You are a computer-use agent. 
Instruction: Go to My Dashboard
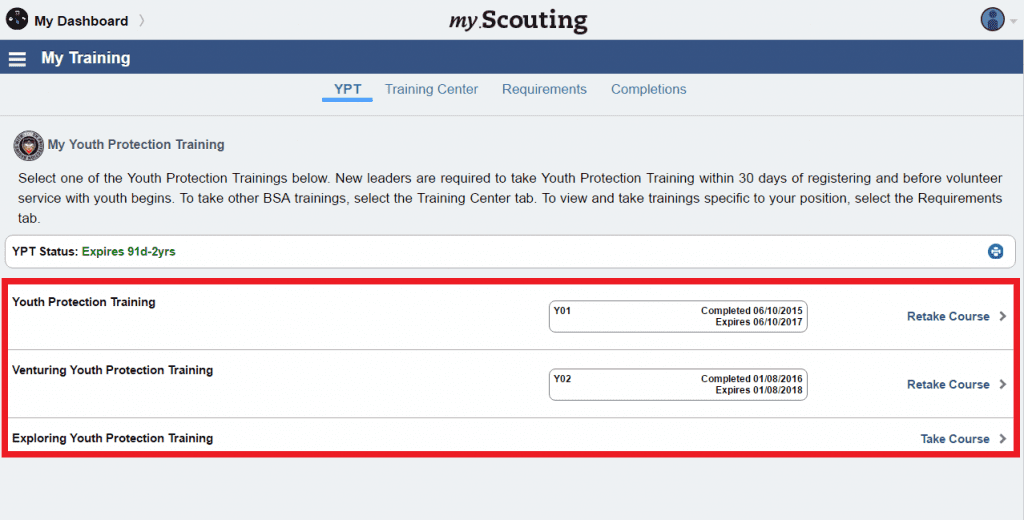(81, 21)
